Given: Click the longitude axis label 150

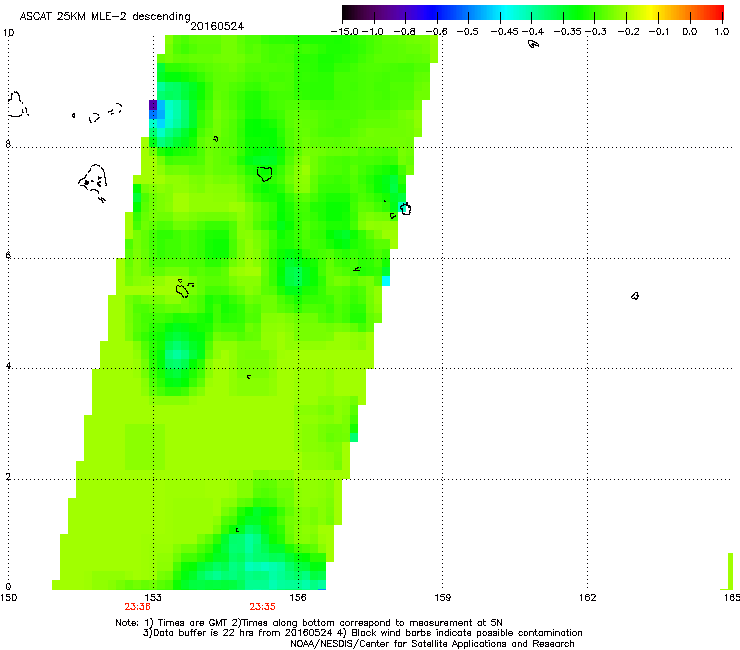Looking at the screenshot, I should (x=8, y=598).
